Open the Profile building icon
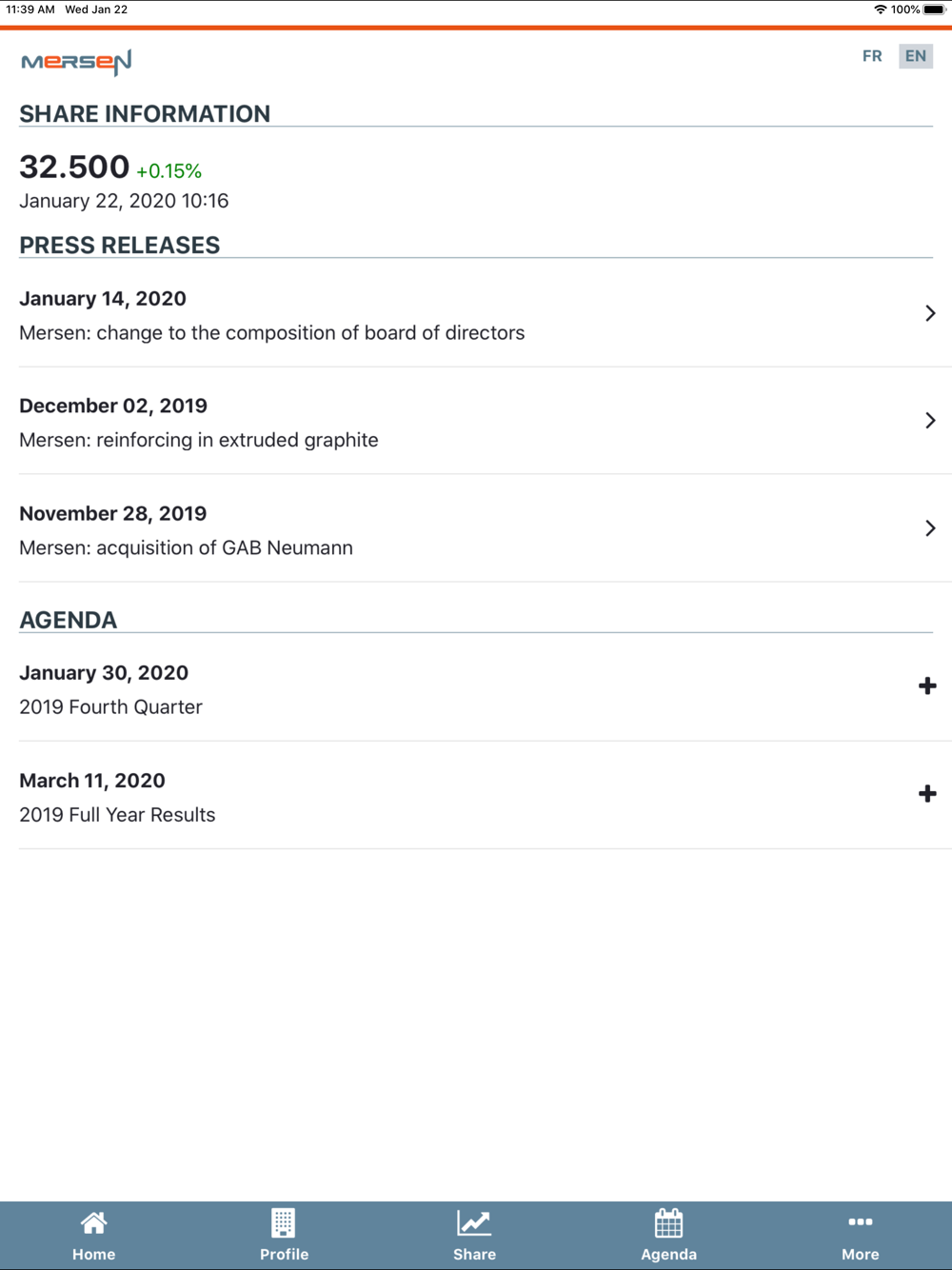This screenshot has width=952, height=1270. [284, 1223]
